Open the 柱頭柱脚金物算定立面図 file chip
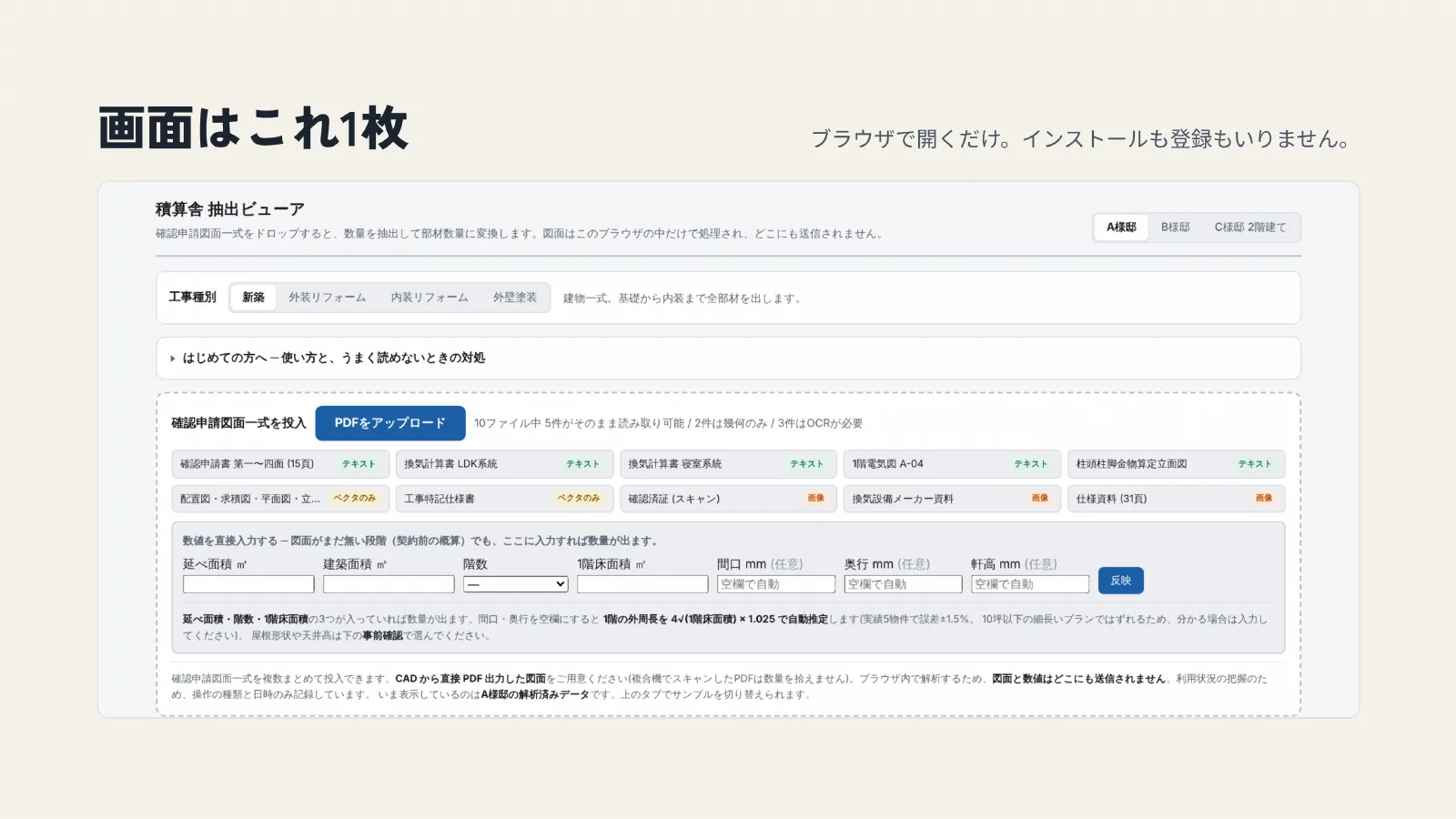This screenshot has width=1456, height=819. (x=1177, y=464)
